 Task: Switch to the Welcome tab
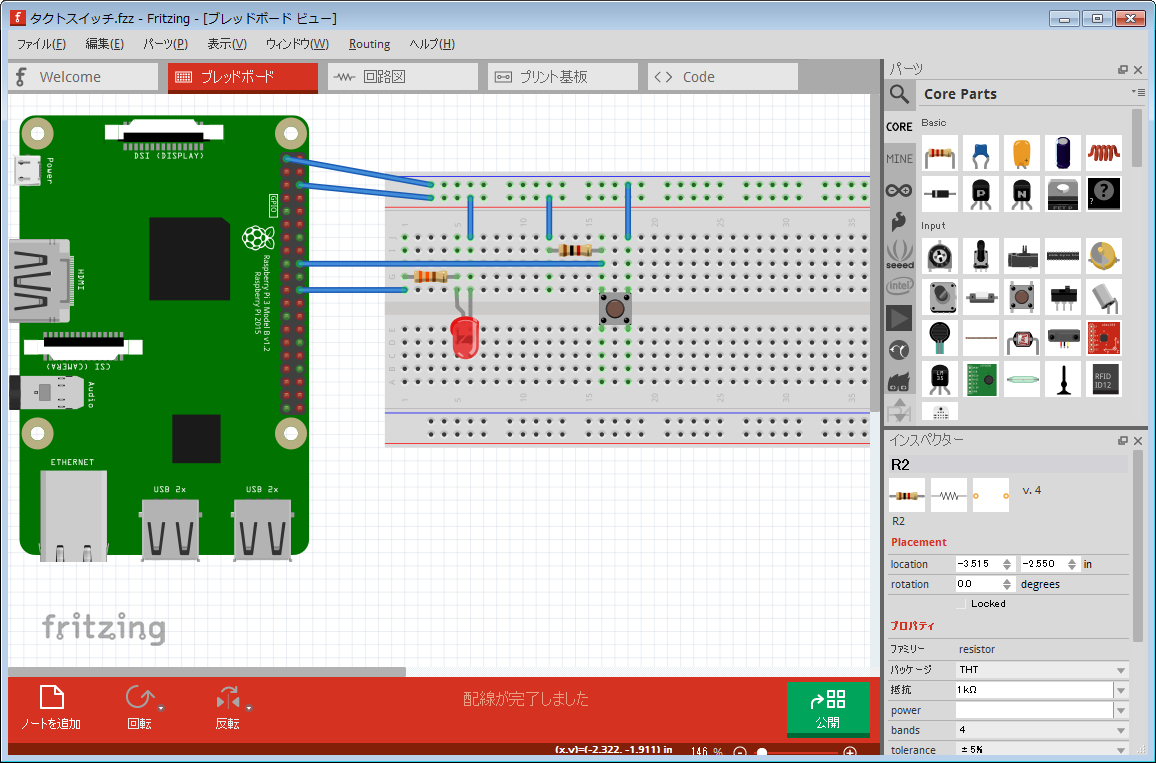tap(83, 77)
